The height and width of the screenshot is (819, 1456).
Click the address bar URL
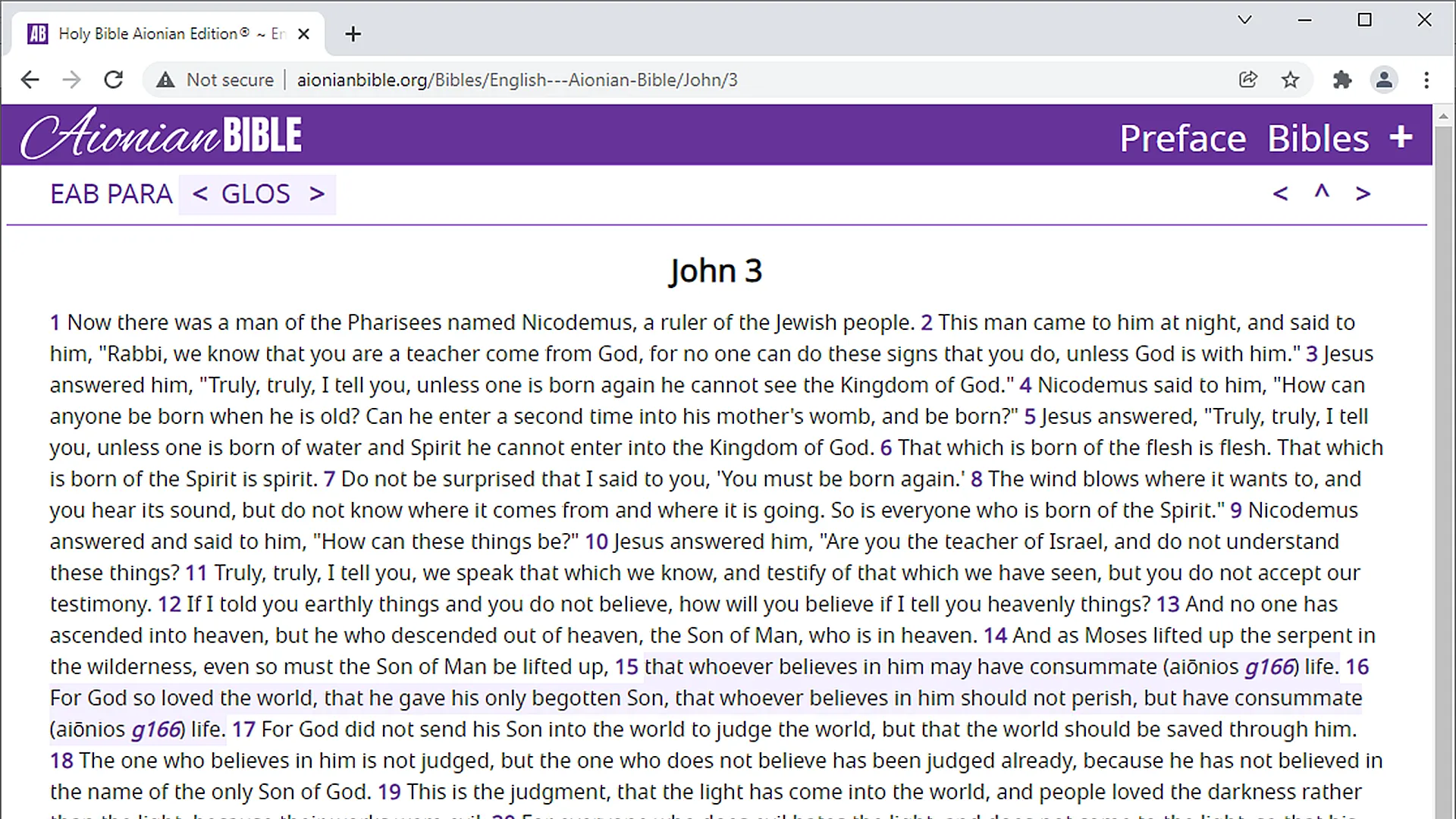[517, 80]
